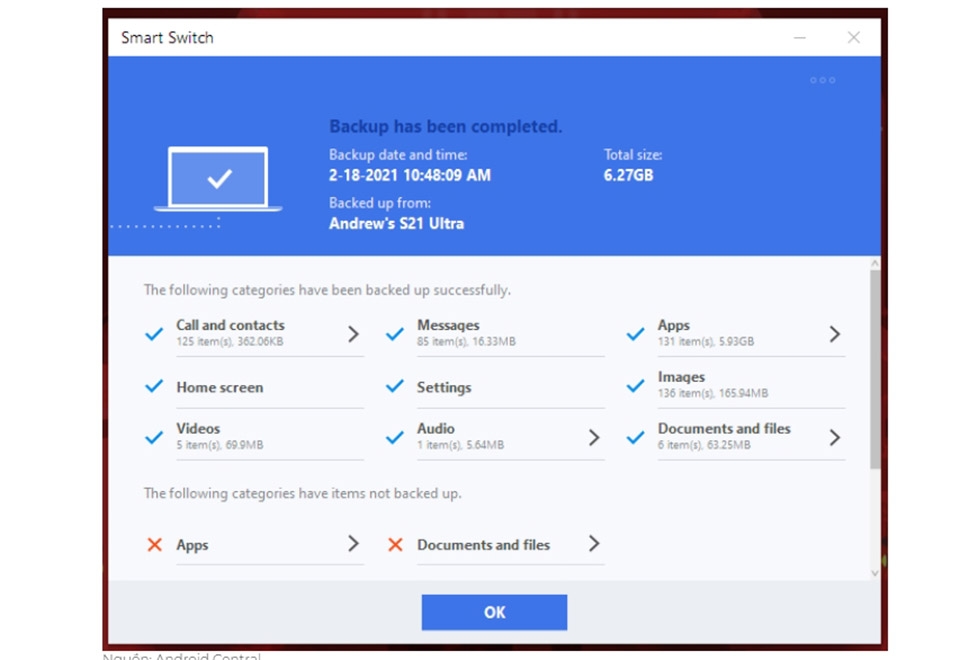Image resolution: width=960 pixels, height=660 pixels.
Task: Click the backed-up Apps checkmark icon
Action: click(x=636, y=334)
